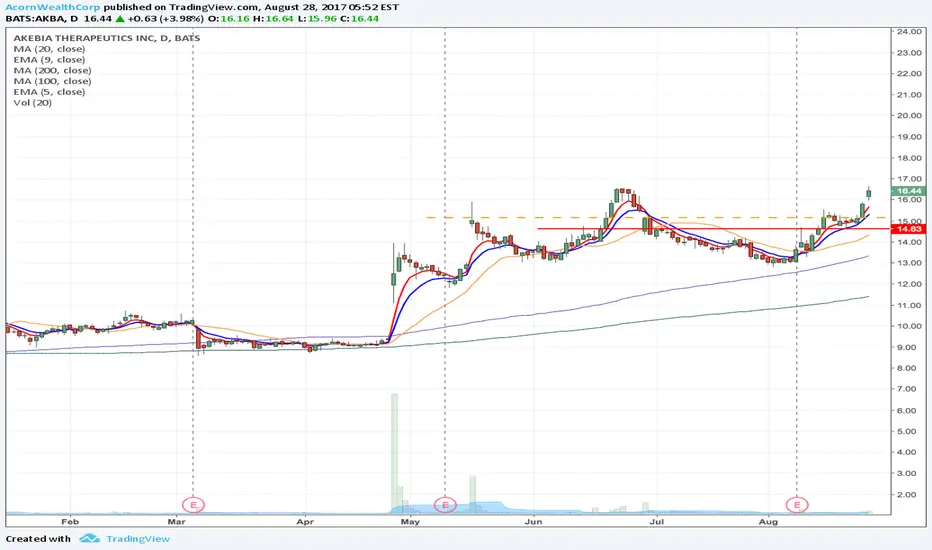
Task: Click the 24.00 price scale label
Action: [909, 32]
